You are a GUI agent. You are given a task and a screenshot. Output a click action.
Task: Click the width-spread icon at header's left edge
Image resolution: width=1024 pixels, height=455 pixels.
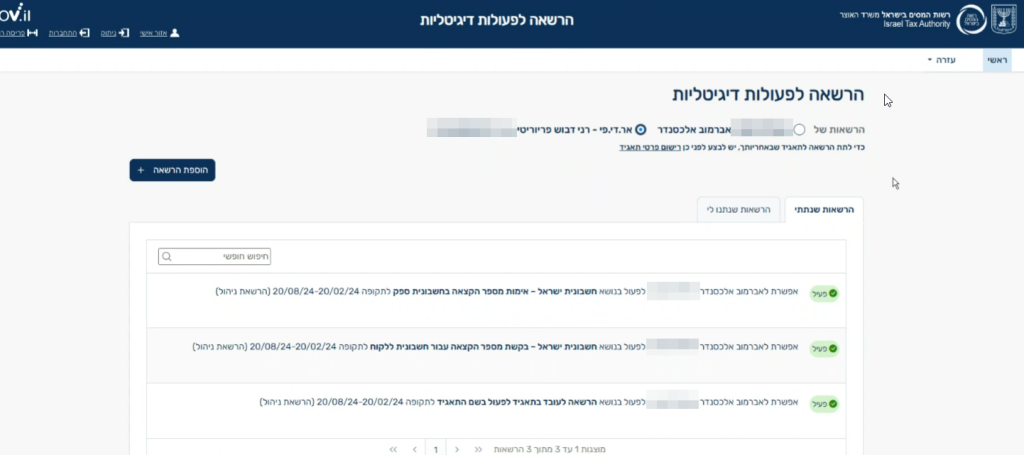(33, 33)
